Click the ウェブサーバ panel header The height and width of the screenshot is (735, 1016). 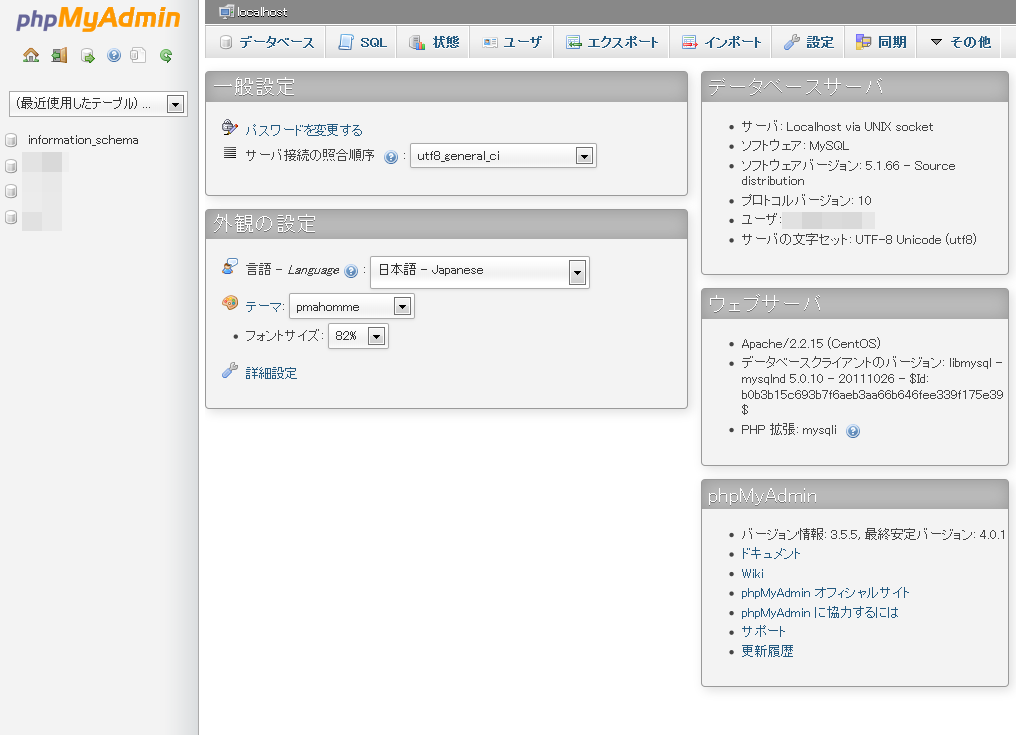pyautogui.click(x=855, y=303)
